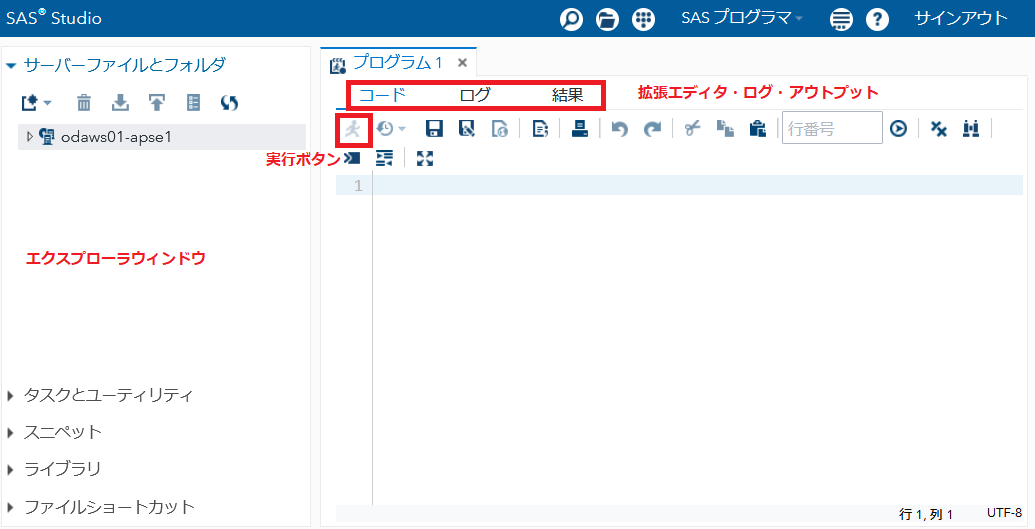Viewport: 1035px width, 529px height.
Task: Cut selection with the scissors icon
Action: point(692,128)
